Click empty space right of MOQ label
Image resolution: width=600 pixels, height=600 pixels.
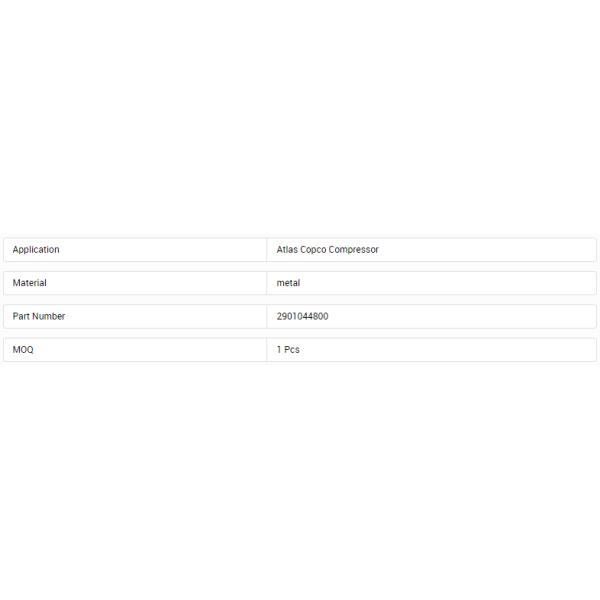[x=150, y=350]
